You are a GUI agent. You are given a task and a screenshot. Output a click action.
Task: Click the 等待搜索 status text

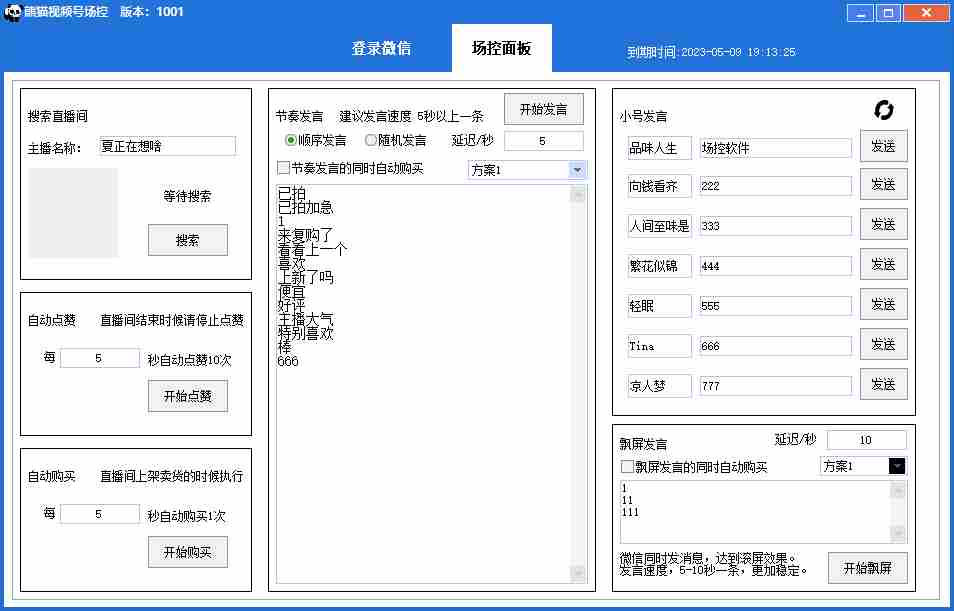click(x=187, y=197)
